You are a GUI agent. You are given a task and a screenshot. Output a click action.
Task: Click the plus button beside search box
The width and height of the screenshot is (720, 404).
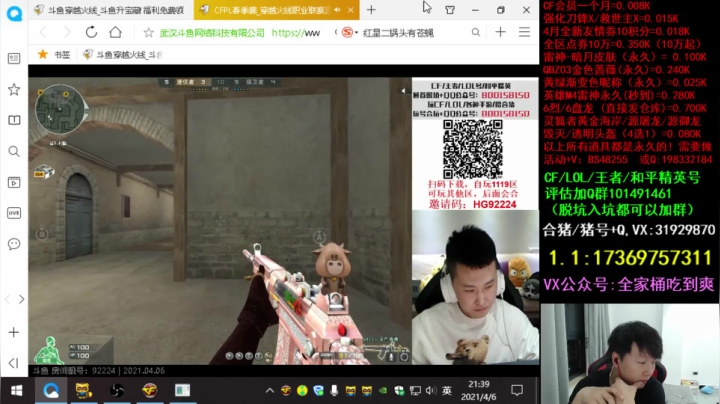click(501, 32)
